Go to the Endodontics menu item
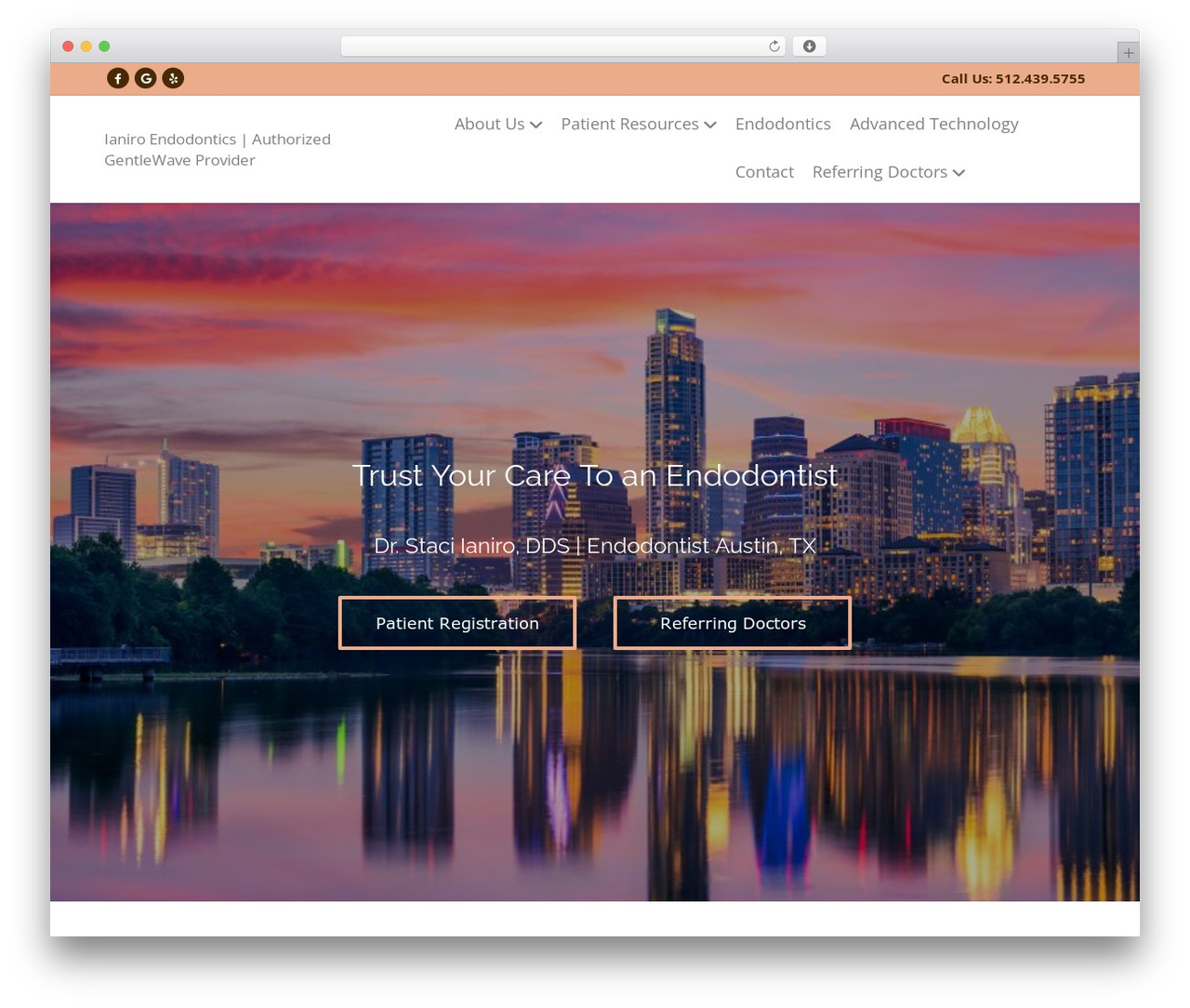Viewport: 1190px width, 1008px height. tap(783, 124)
